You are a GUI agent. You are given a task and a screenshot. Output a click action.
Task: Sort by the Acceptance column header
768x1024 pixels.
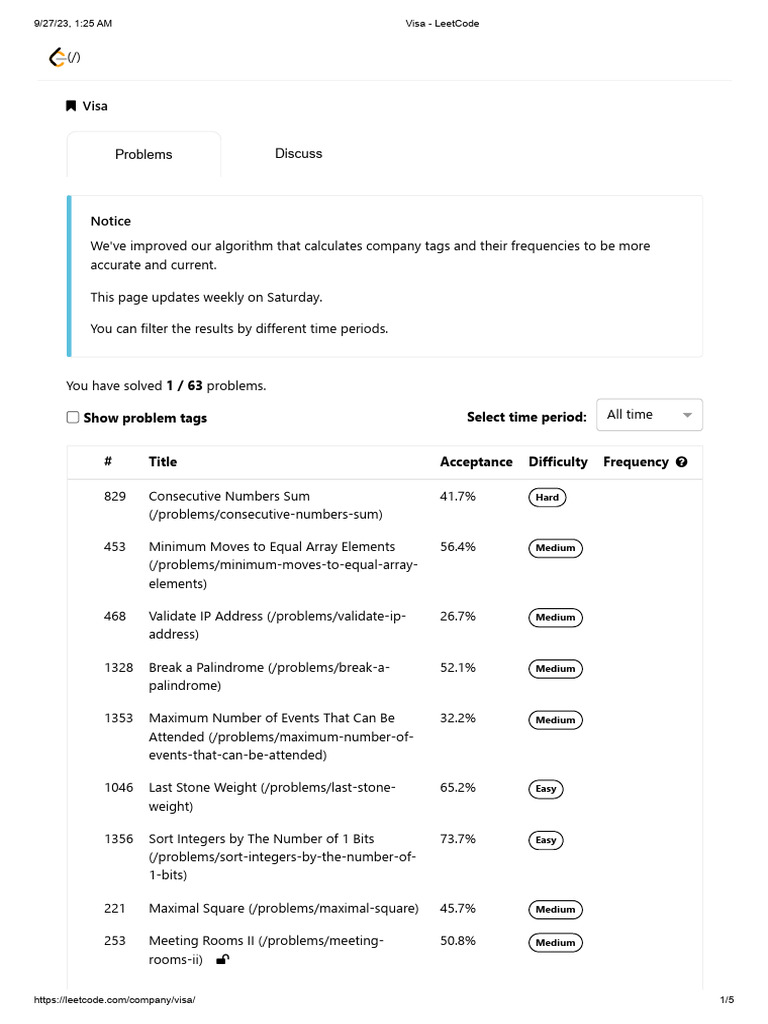(x=476, y=462)
